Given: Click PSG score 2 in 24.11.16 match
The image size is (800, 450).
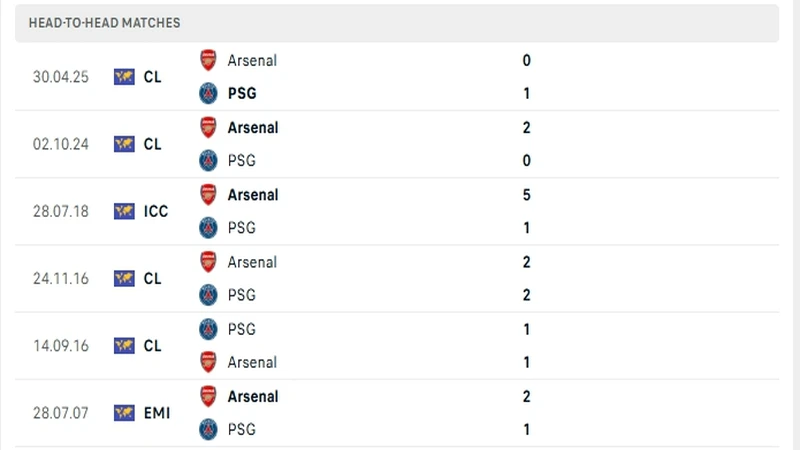Looking at the screenshot, I should point(527,295).
